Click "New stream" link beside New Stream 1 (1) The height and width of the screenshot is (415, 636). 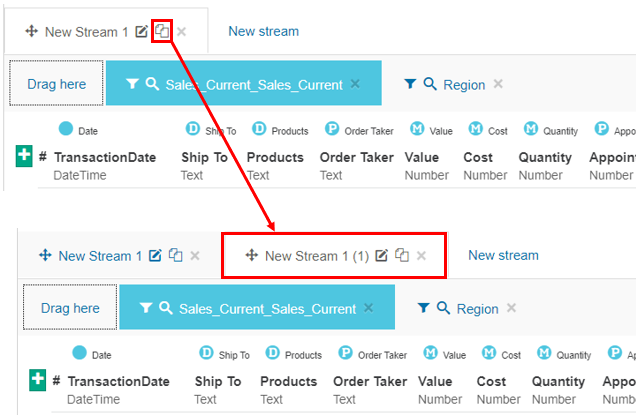click(x=503, y=255)
